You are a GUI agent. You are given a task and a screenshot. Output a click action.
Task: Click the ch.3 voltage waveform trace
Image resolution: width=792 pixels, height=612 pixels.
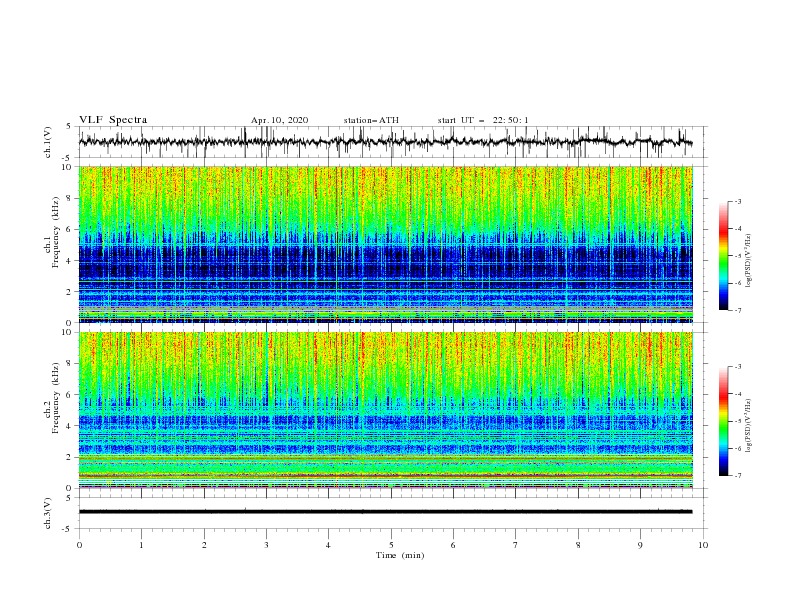385,512
